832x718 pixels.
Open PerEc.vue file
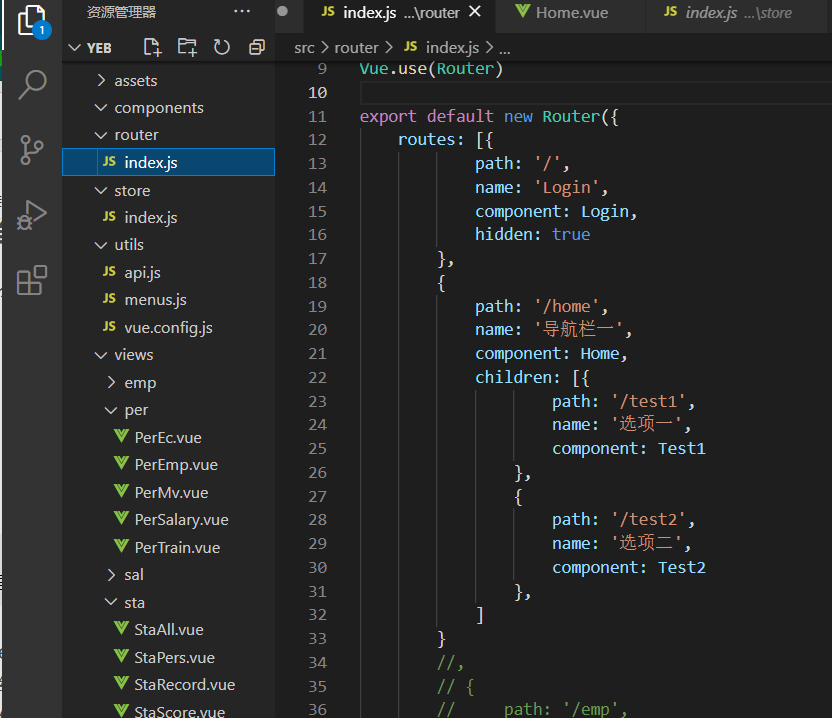pos(169,437)
